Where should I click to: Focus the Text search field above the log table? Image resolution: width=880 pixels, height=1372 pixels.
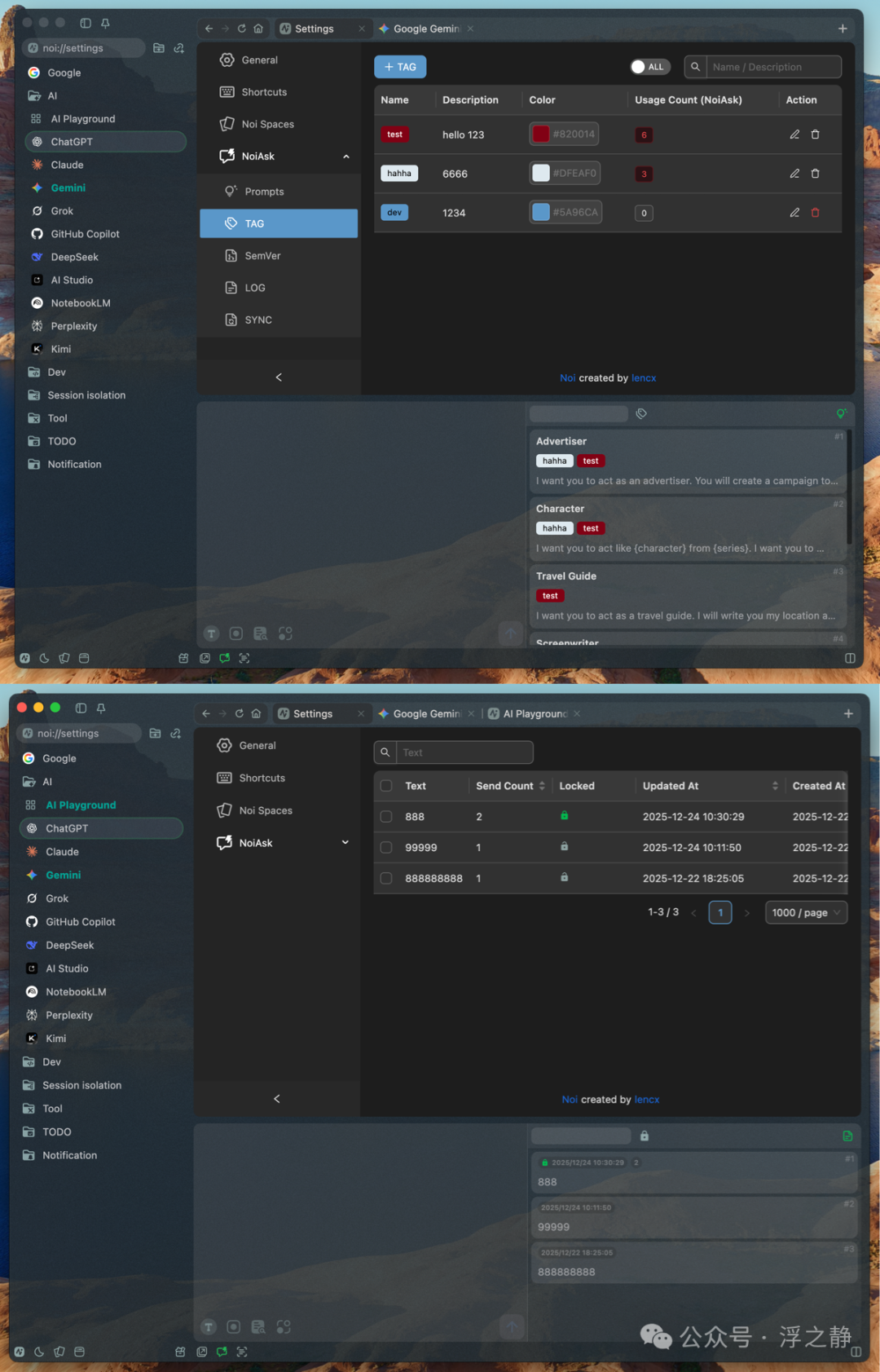point(464,752)
